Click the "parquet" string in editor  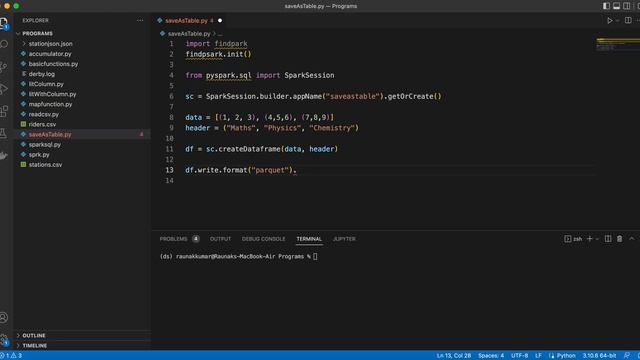click(x=269, y=170)
